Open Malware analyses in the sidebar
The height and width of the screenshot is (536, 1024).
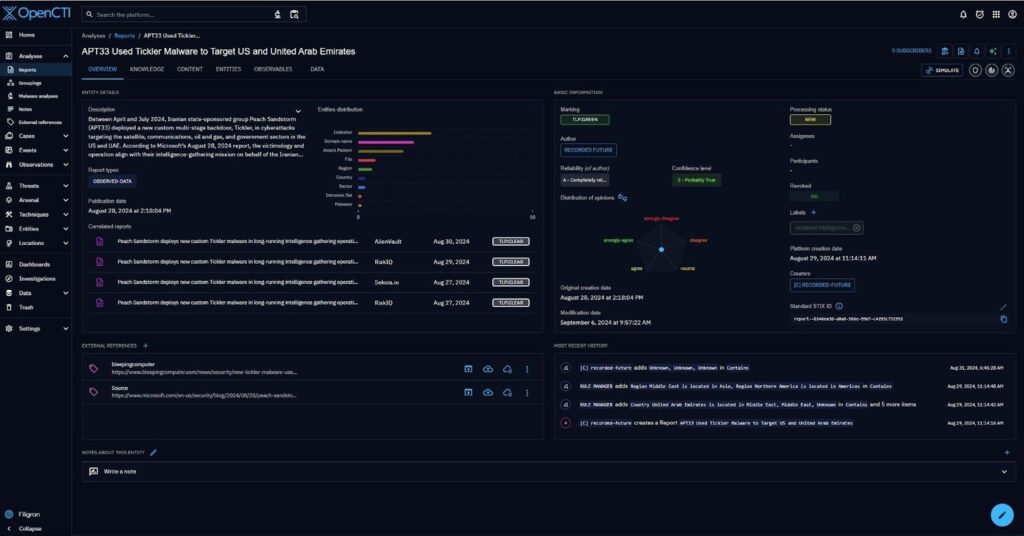click(x=38, y=96)
